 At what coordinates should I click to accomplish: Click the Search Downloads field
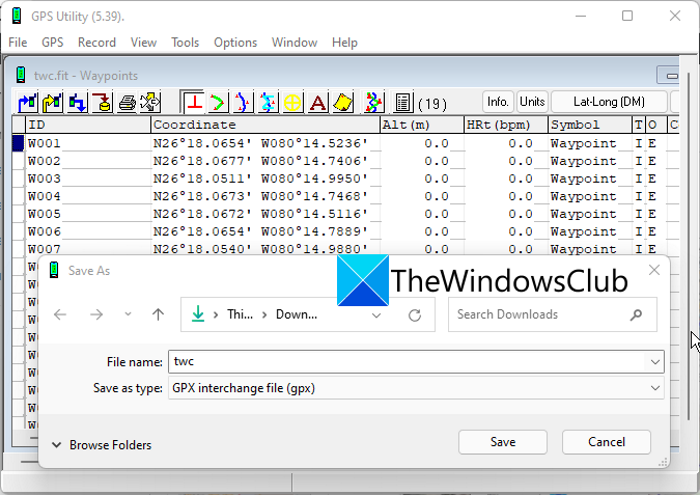[x=540, y=314]
